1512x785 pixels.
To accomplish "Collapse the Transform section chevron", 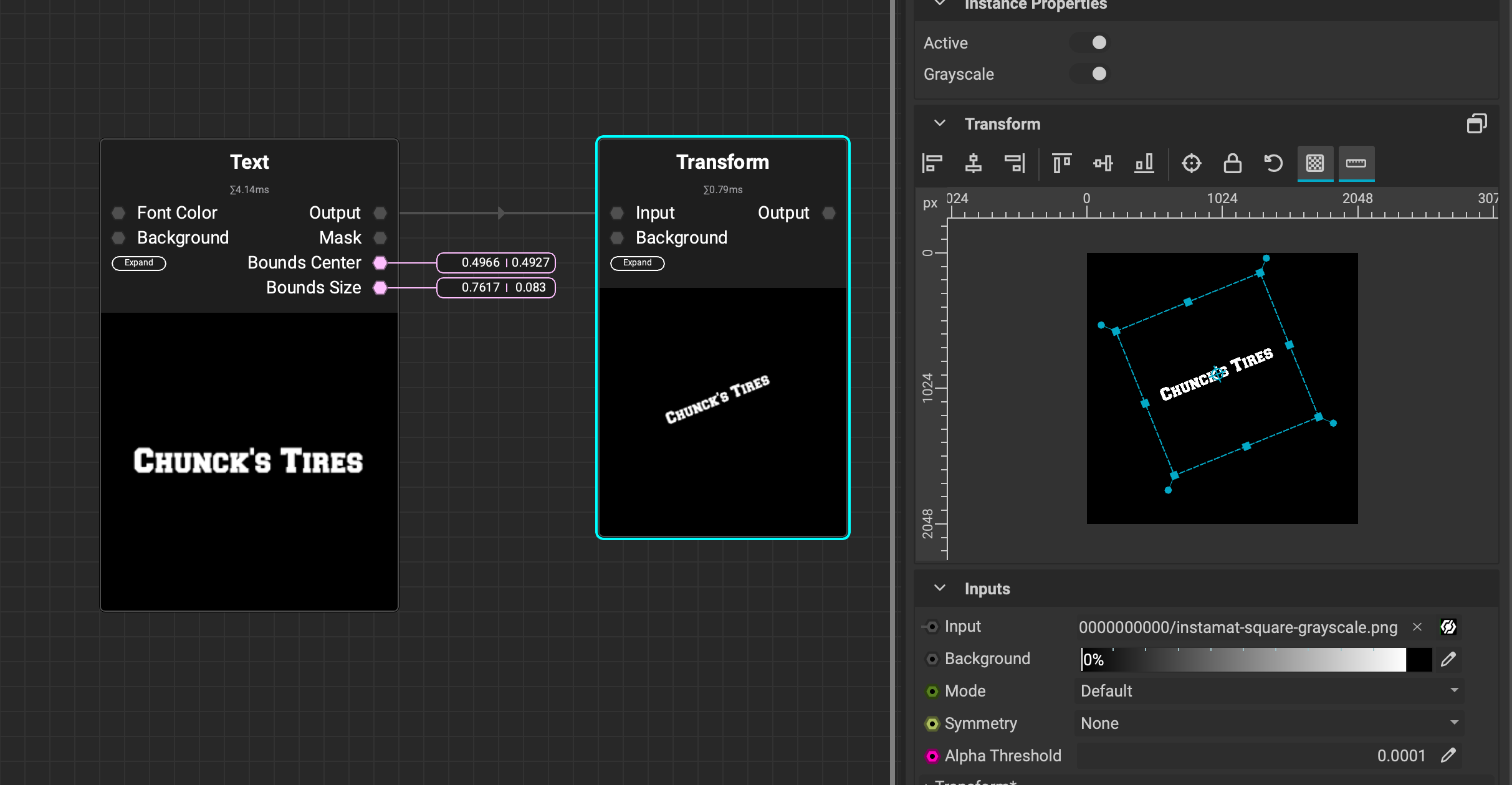I will pos(940,123).
